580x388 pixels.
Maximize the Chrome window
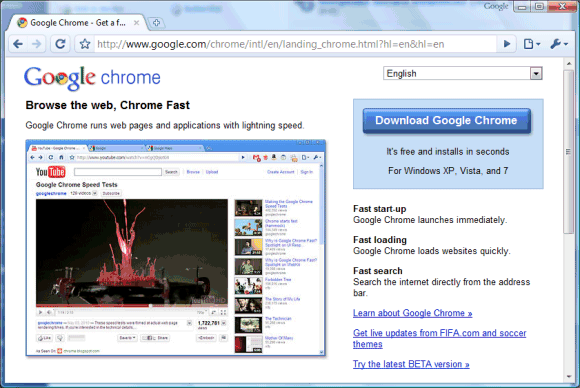pyautogui.click(x=539, y=7)
